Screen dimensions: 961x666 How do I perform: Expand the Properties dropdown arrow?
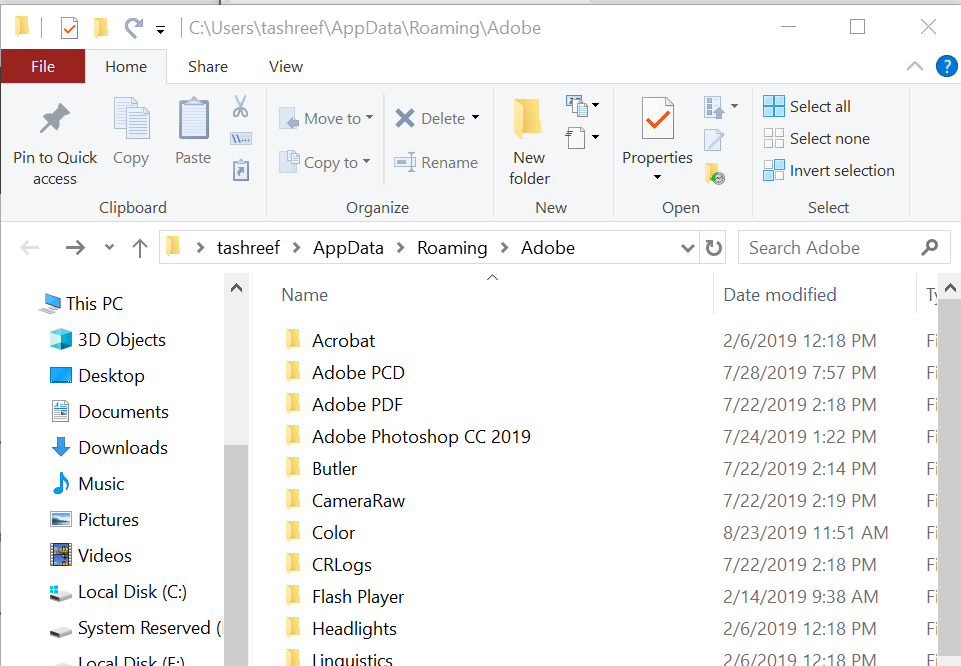(x=658, y=177)
